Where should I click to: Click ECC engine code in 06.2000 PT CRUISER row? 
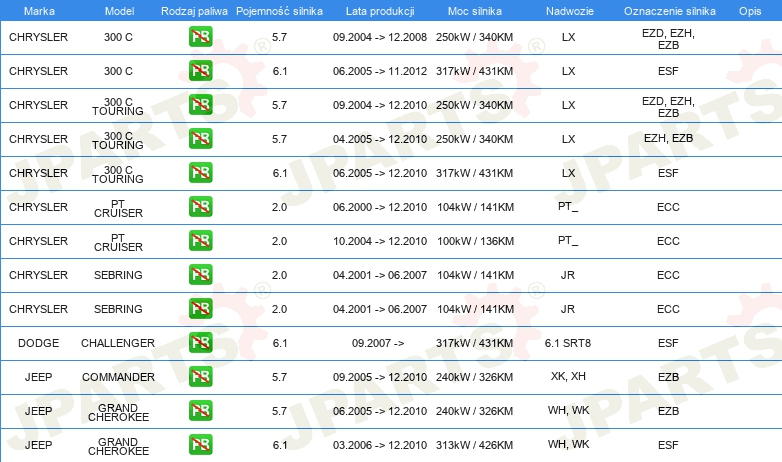tap(668, 207)
